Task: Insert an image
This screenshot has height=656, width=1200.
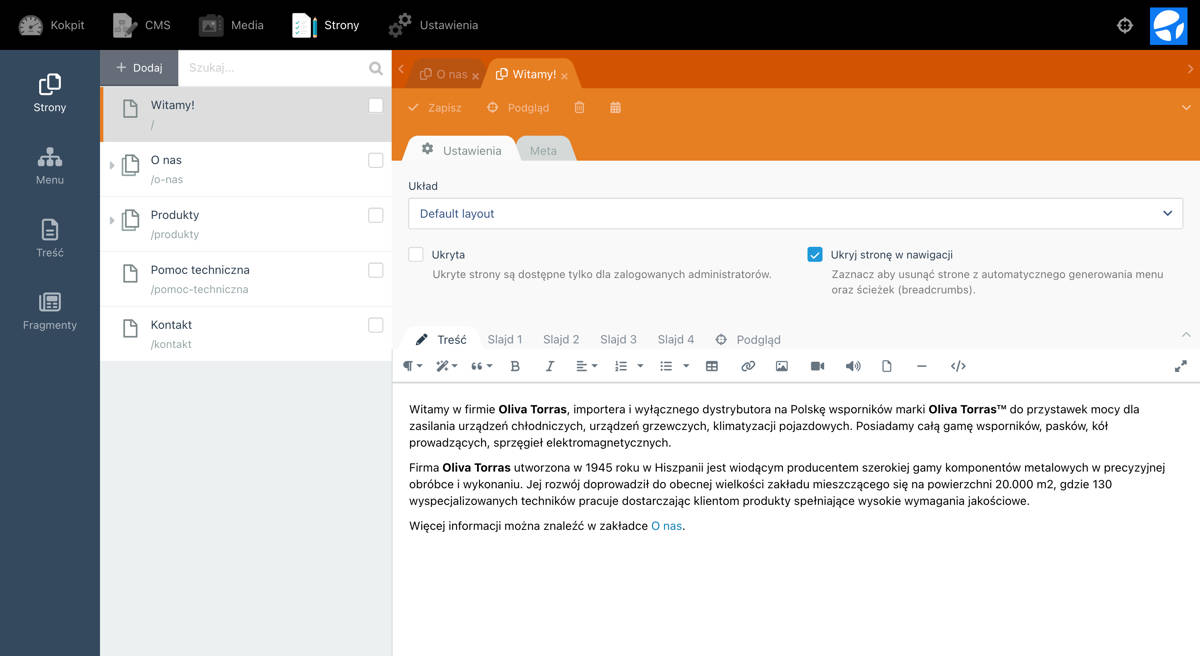Action: (782, 367)
